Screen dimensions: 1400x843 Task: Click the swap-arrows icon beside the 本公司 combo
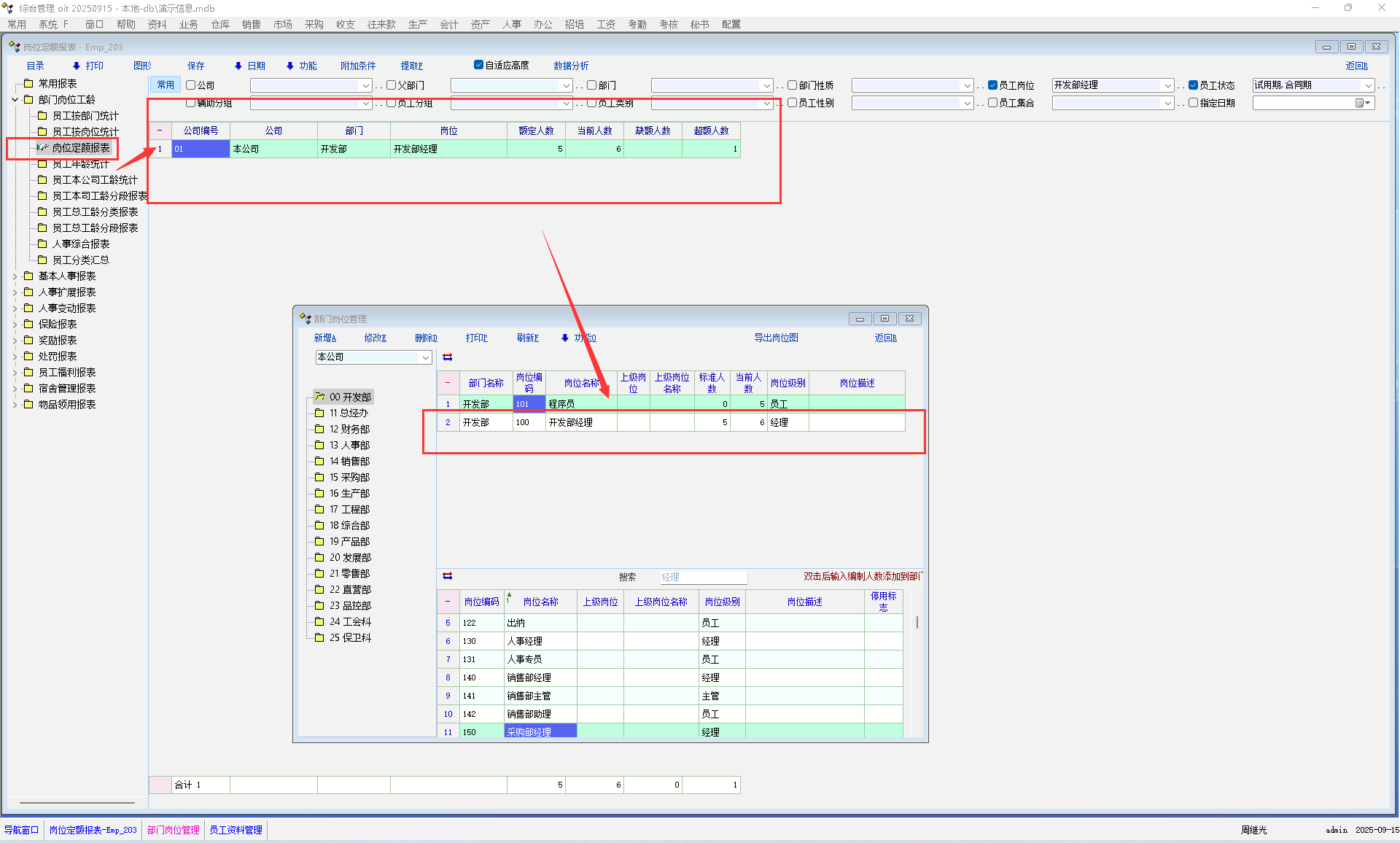(x=448, y=357)
